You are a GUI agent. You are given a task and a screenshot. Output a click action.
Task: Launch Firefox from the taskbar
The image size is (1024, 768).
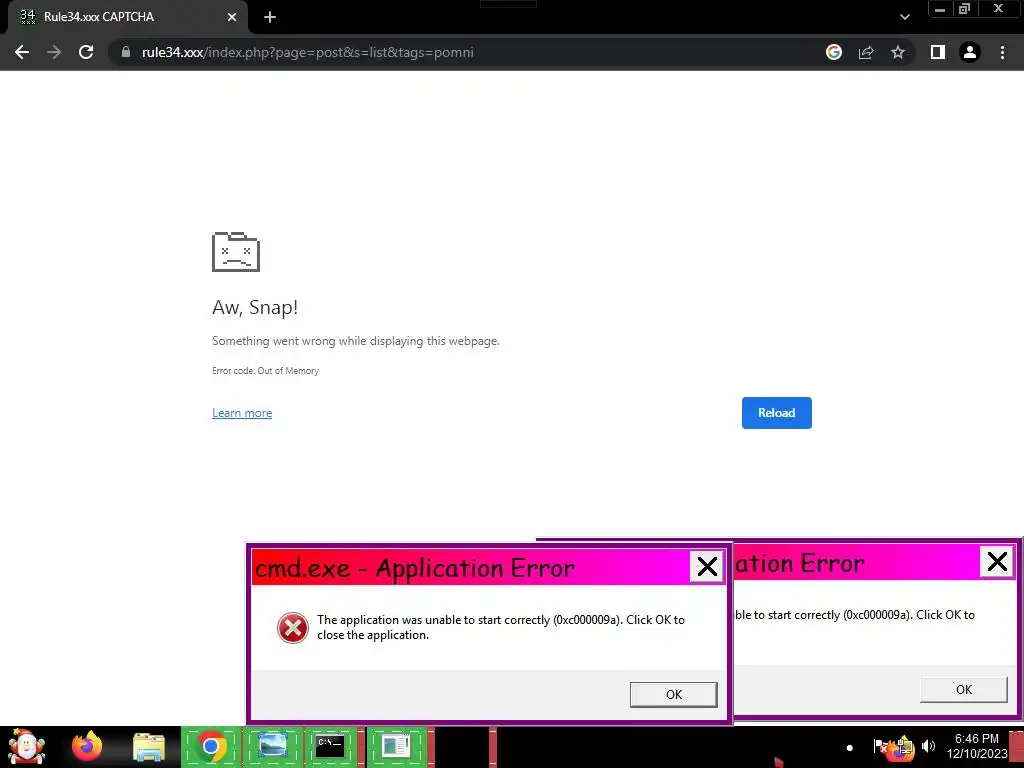pyautogui.click(x=87, y=746)
